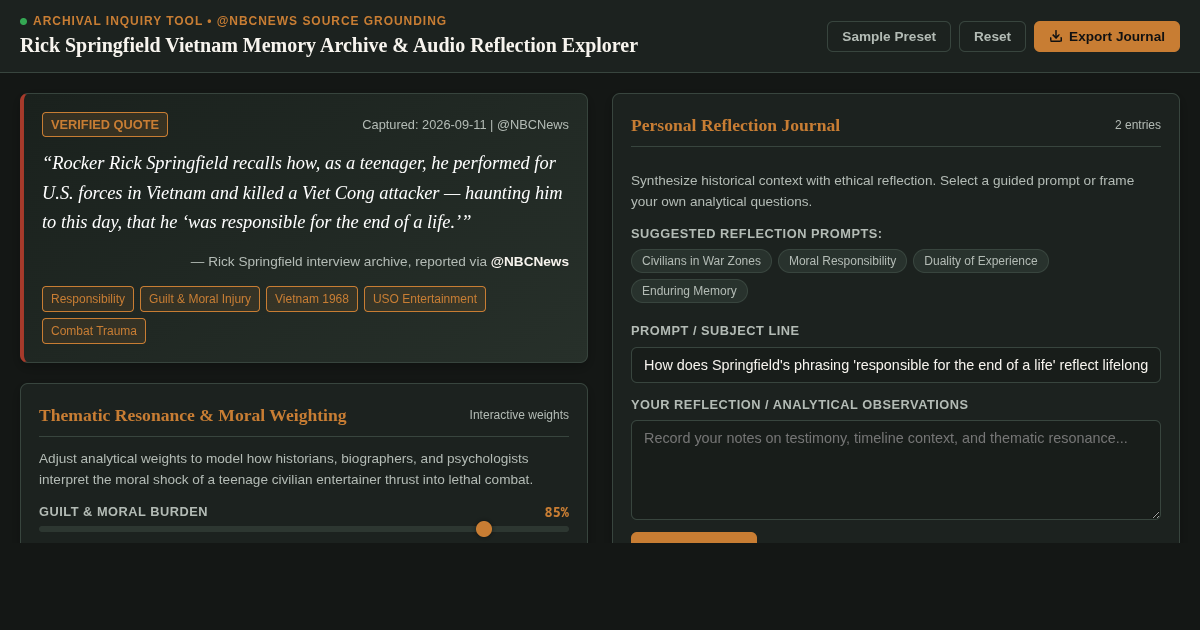This screenshot has width=1200, height=630.
Task: Click the Personal Reflection Journal heading
Action: click(735, 125)
